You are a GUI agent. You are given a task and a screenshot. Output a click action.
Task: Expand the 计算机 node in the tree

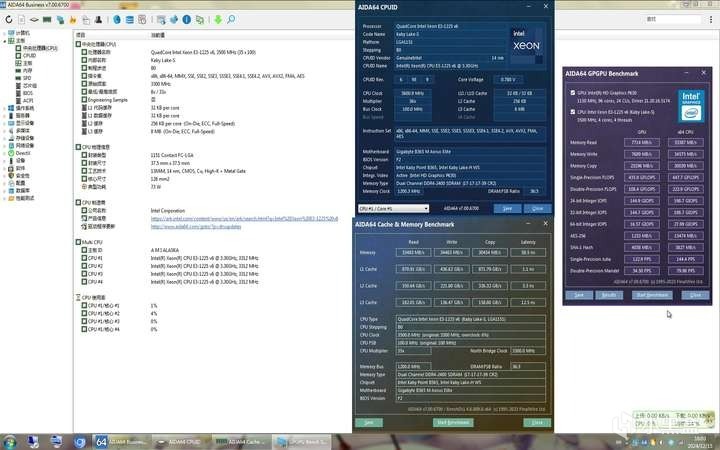point(5,33)
